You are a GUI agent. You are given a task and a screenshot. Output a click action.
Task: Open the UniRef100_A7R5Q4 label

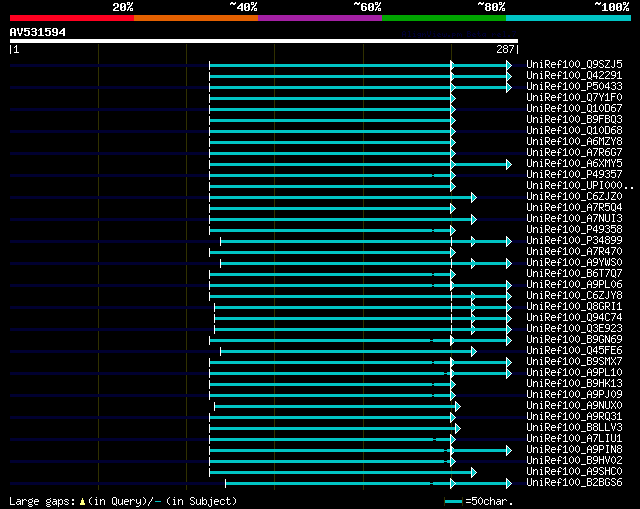pos(574,207)
